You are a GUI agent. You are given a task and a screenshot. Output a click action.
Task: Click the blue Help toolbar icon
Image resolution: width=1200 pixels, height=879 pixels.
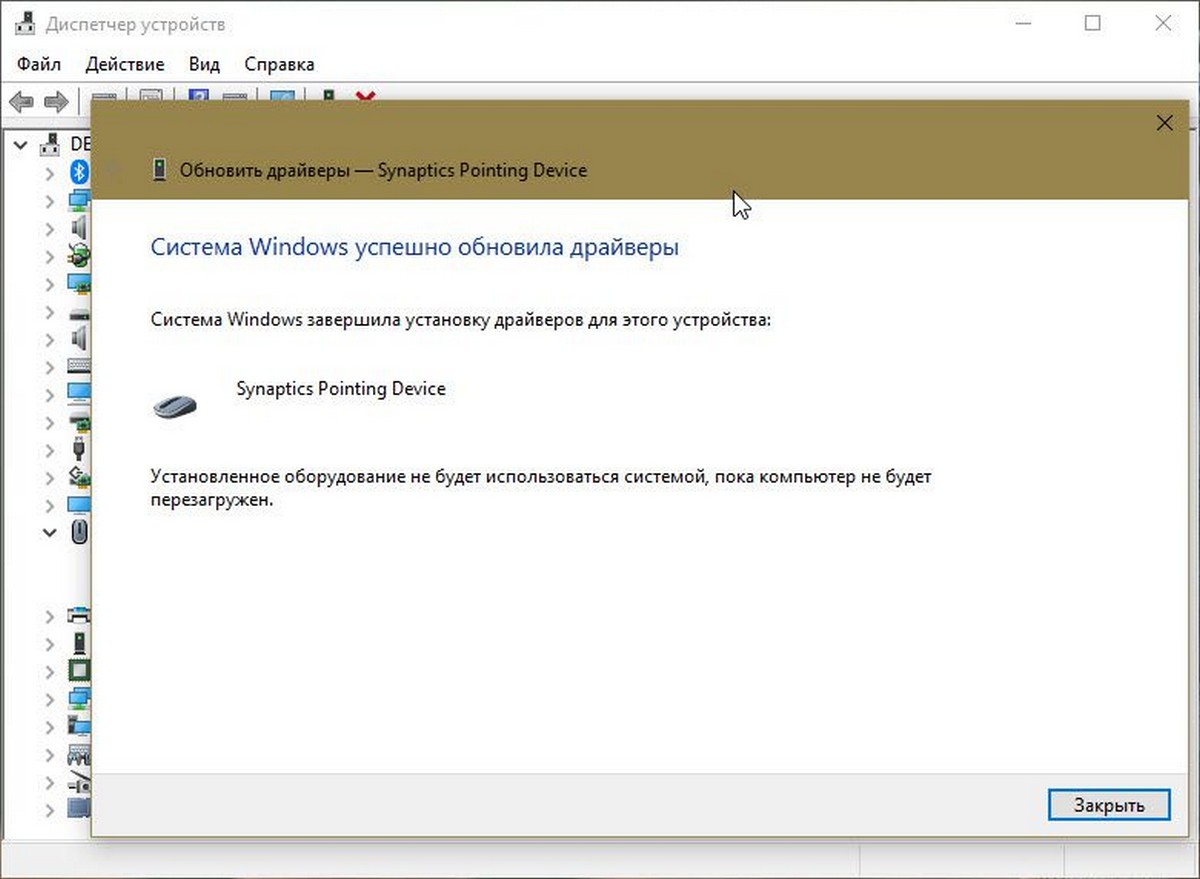tap(198, 94)
